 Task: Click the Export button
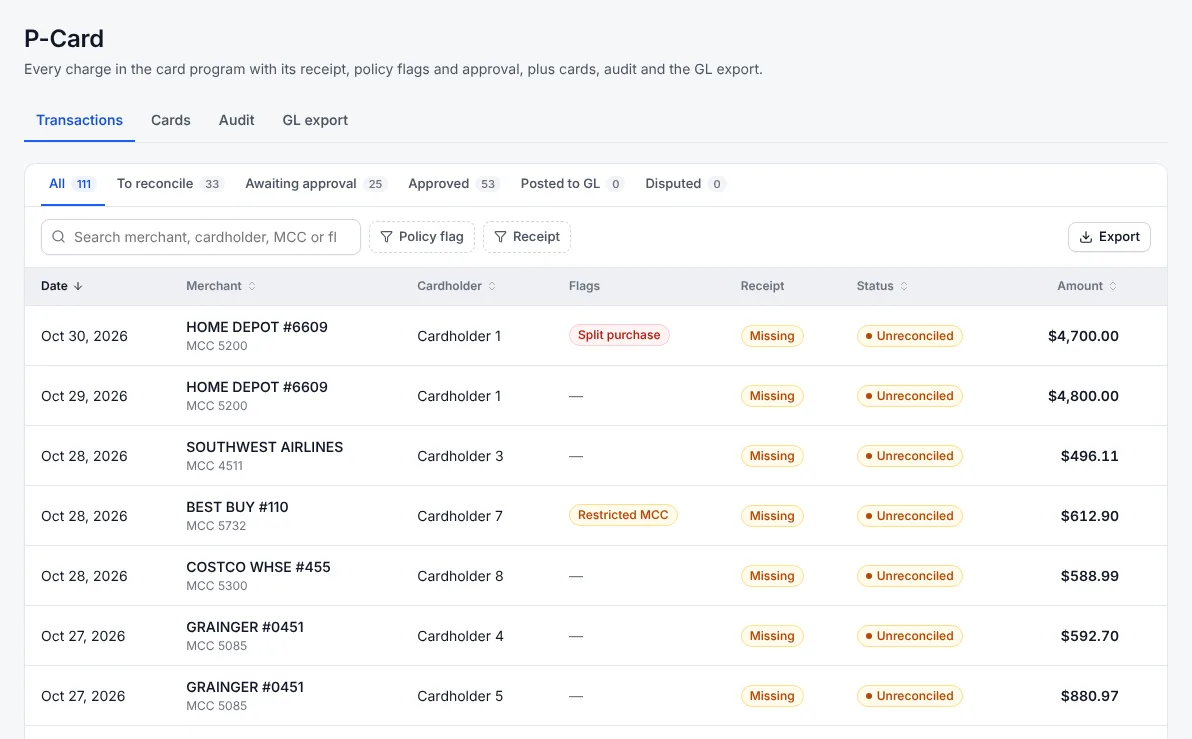(x=1109, y=237)
